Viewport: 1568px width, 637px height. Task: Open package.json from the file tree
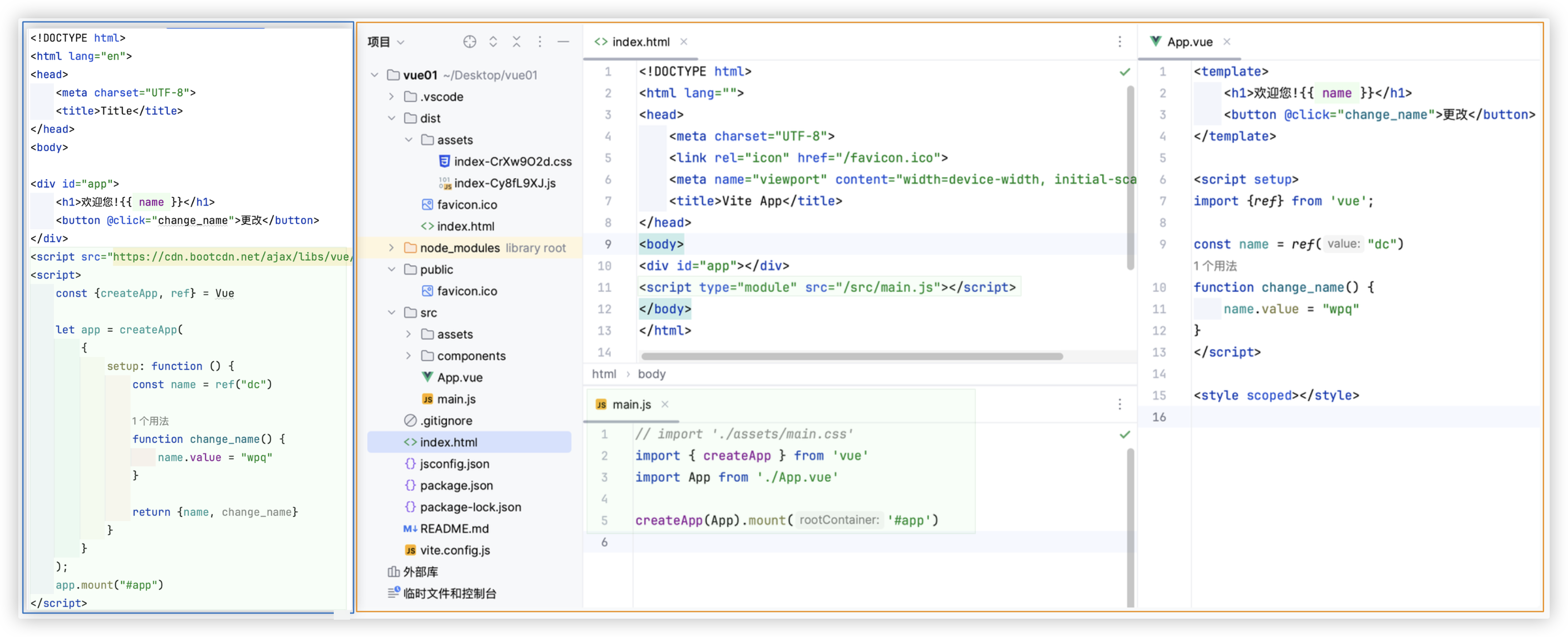pyautogui.click(x=456, y=485)
